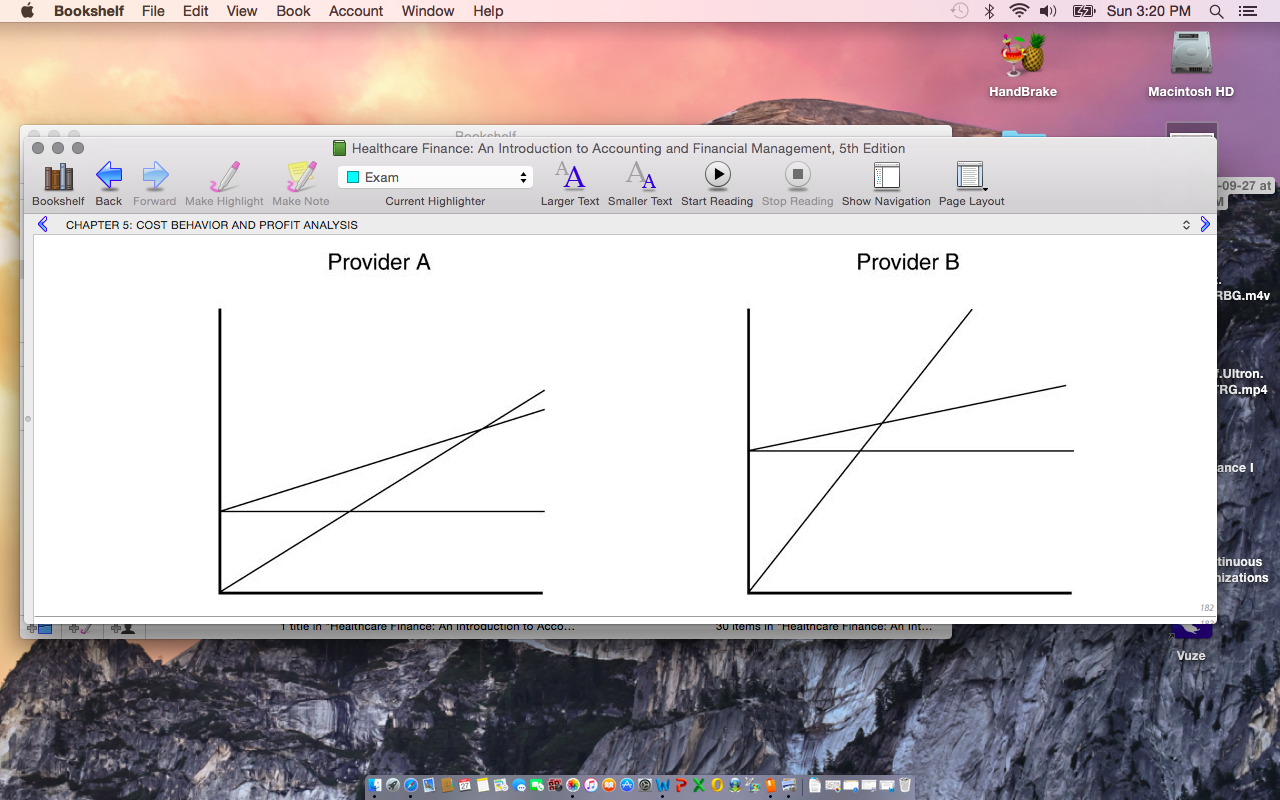Switch to Page Layout view
This screenshot has height=800, width=1280.
(x=970, y=178)
